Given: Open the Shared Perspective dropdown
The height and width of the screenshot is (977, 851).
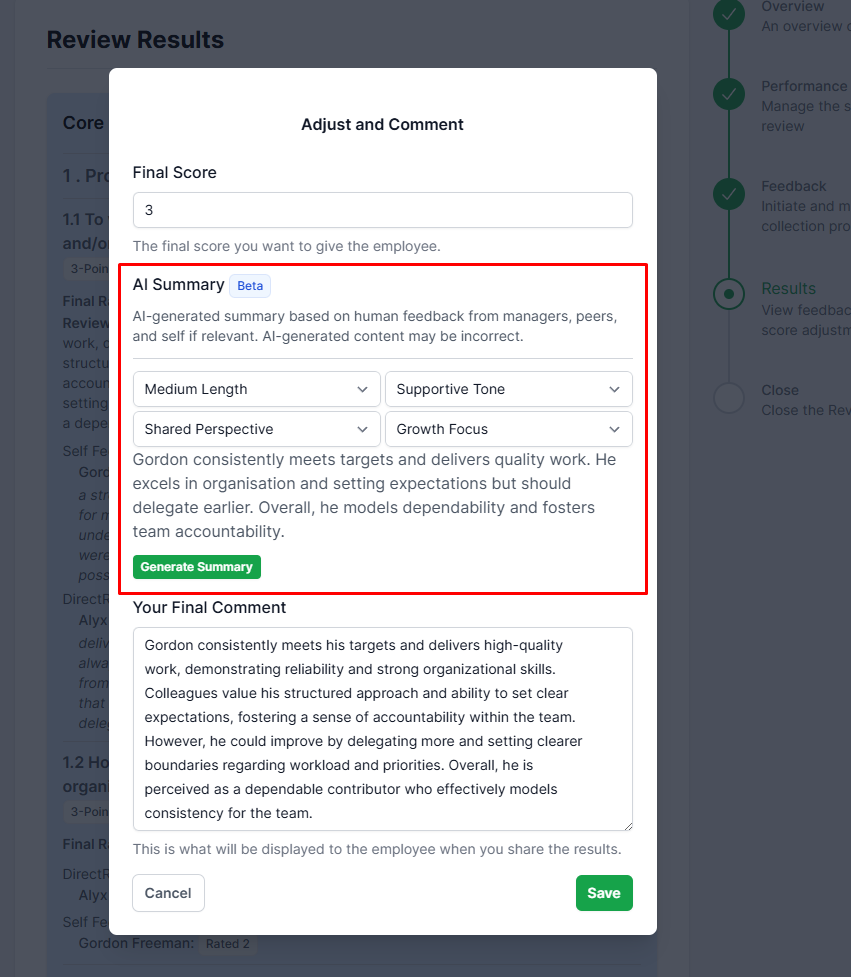Looking at the screenshot, I should tap(257, 429).
